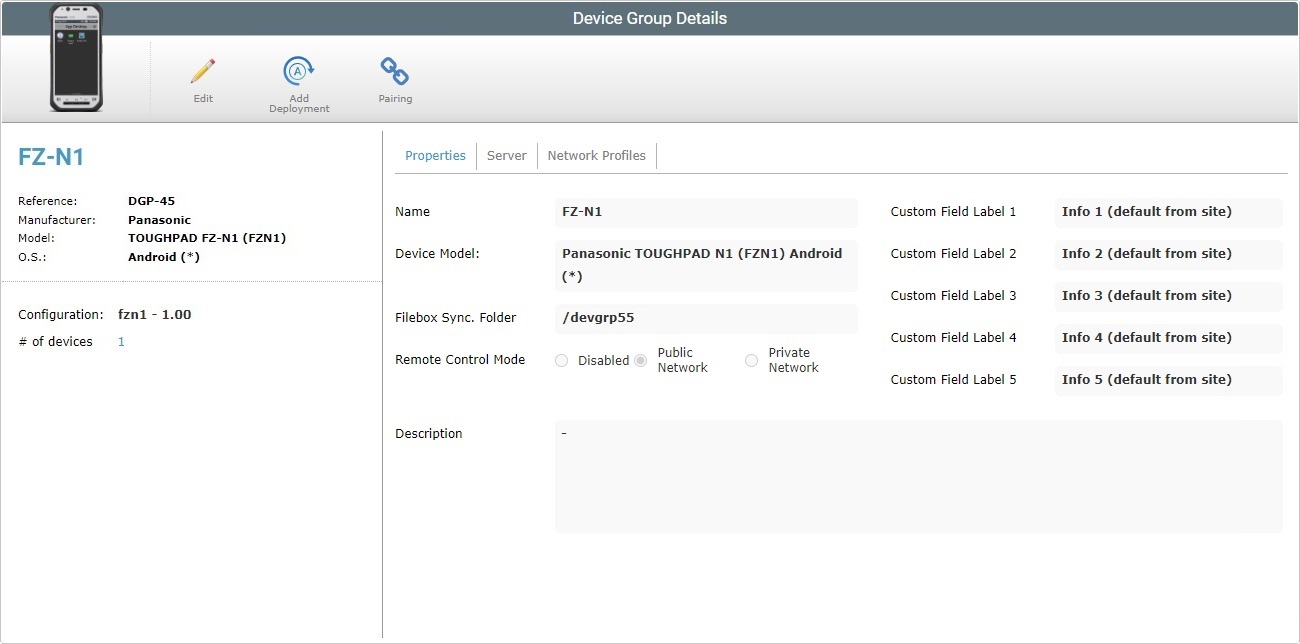Click the Edit pencil icon

tap(202, 72)
